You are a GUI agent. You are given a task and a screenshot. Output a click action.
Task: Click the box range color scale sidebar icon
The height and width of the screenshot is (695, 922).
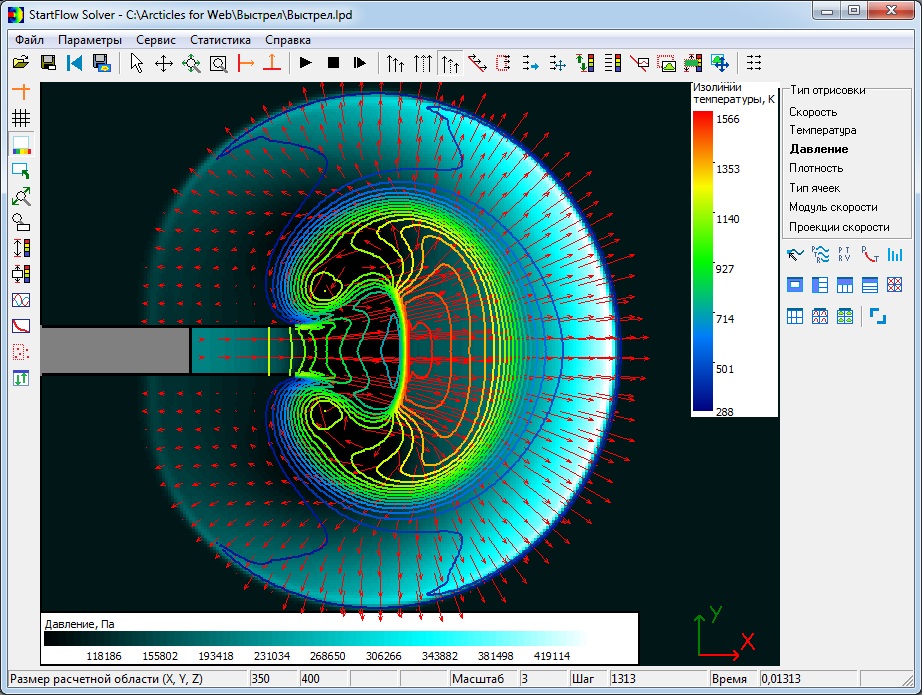coord(21,274)
